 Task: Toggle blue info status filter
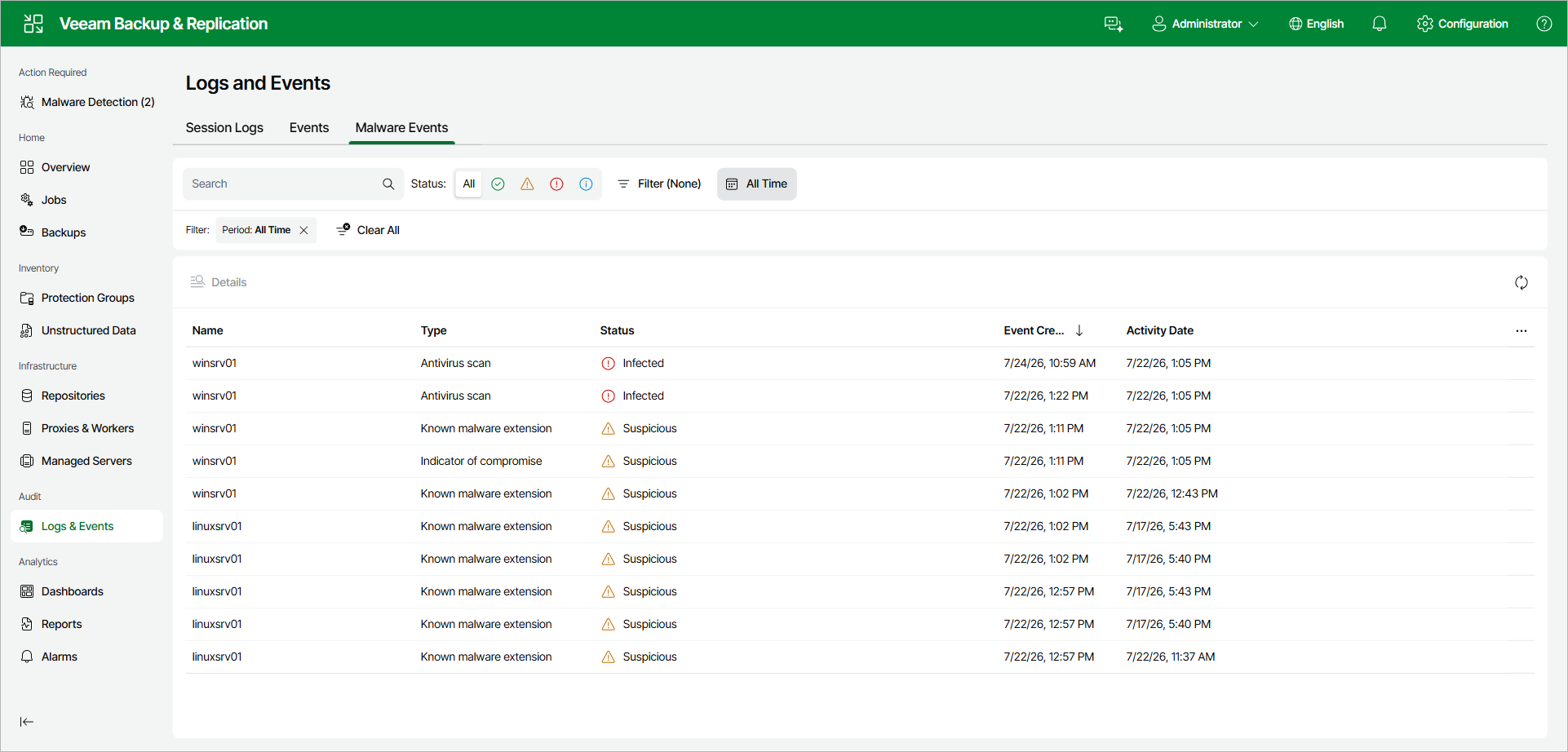586,184
